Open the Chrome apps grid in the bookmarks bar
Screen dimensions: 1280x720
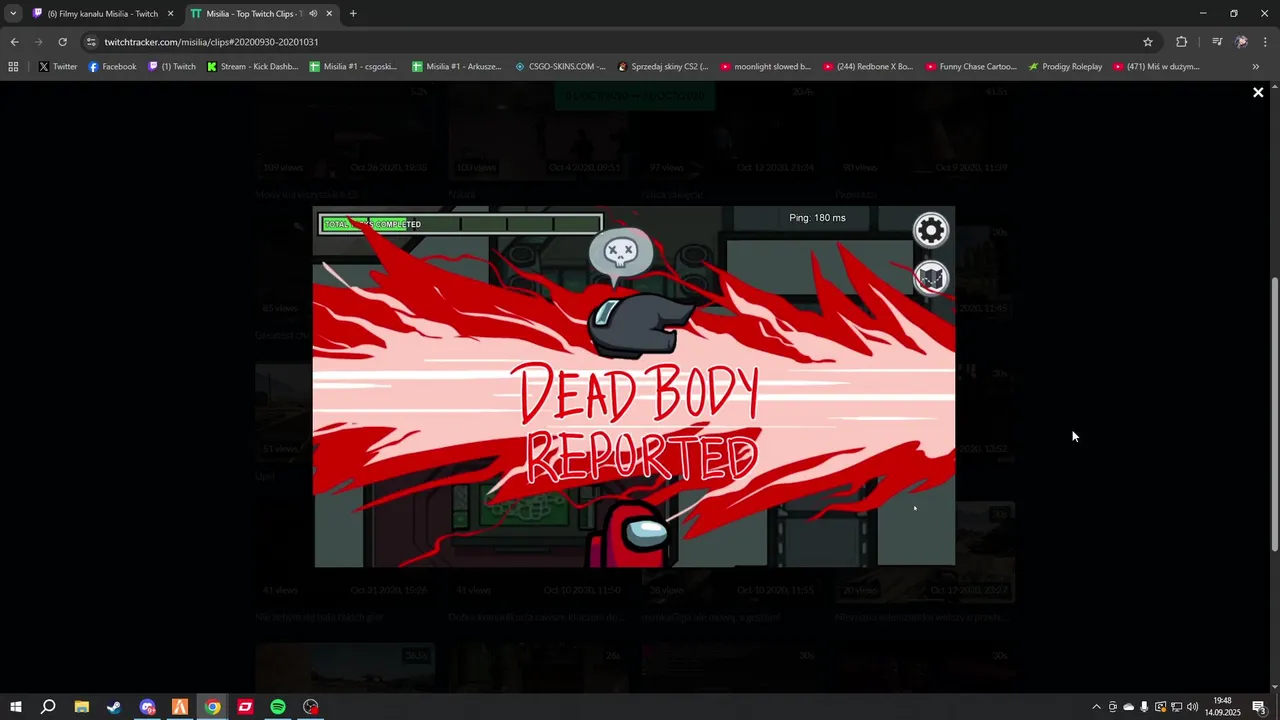tap(13, 67)
